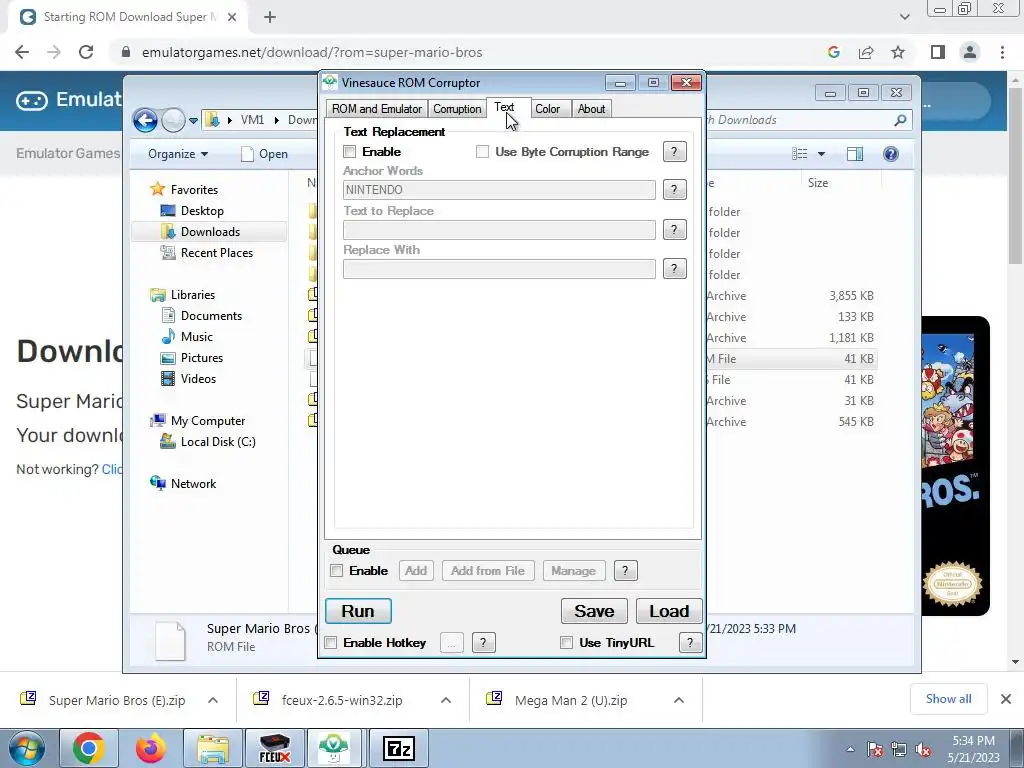
Task: Share this page icon in address bar
Action: point(866,52)
